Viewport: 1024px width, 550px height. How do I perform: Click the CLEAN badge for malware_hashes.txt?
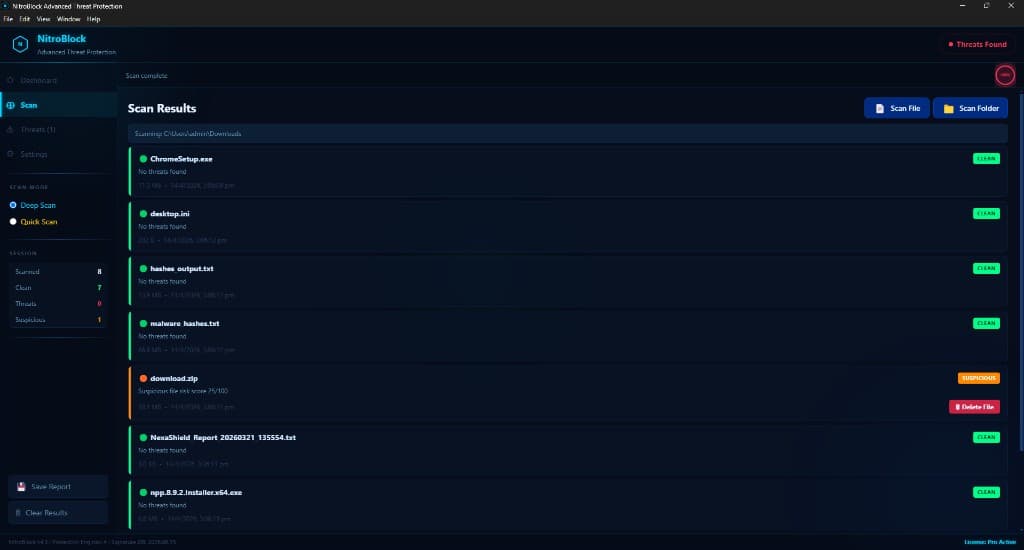986,323
